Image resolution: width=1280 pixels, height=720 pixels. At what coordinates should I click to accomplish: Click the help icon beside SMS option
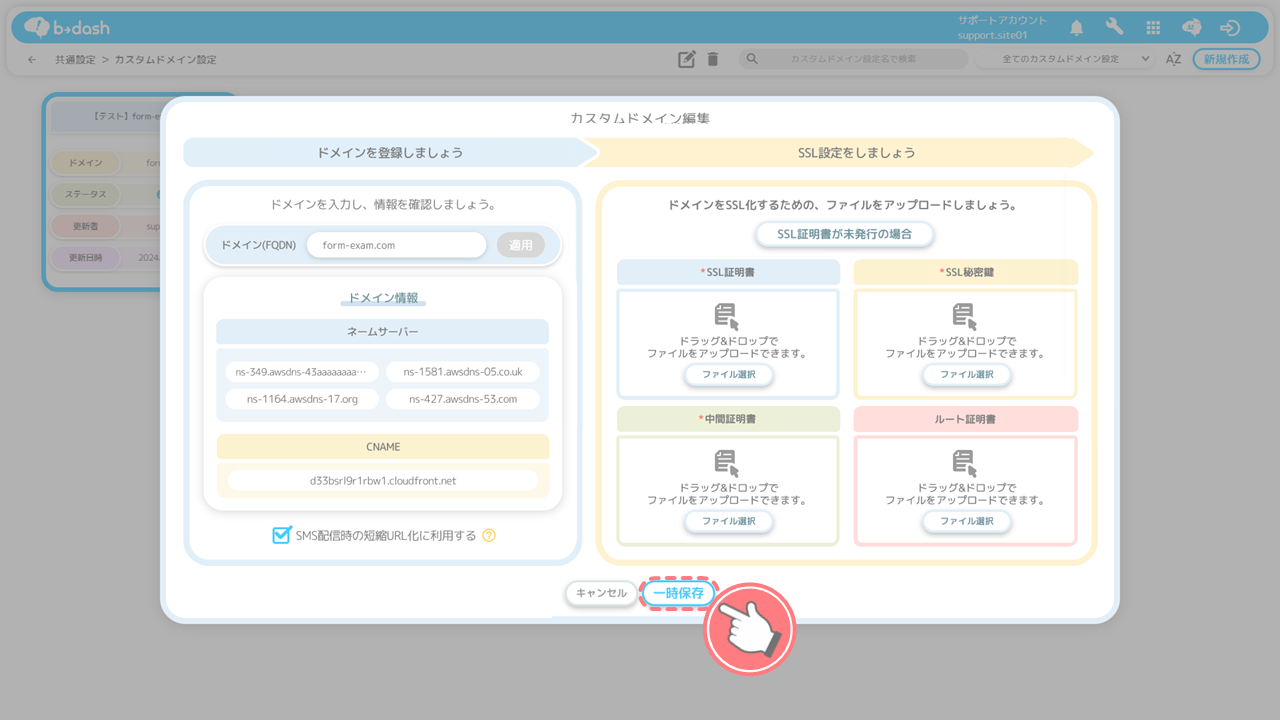pyautogui.click(x=489, y=535)
